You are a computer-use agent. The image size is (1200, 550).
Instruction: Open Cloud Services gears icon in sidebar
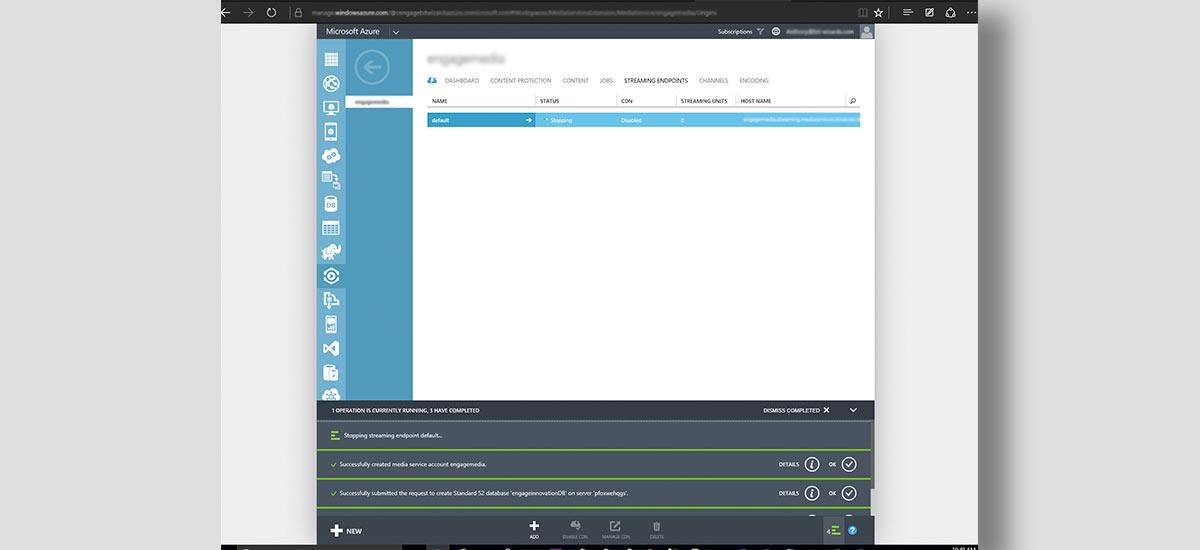331,156
